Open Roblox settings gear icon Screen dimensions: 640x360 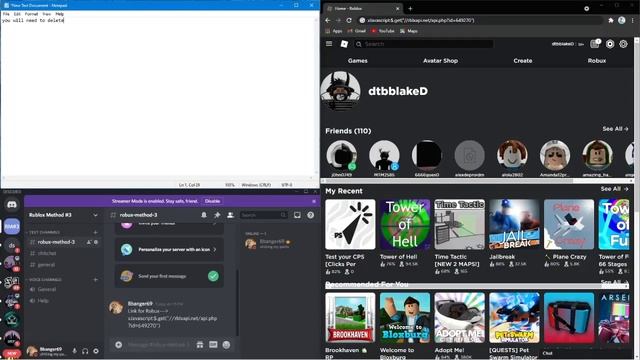coord(623,44)
